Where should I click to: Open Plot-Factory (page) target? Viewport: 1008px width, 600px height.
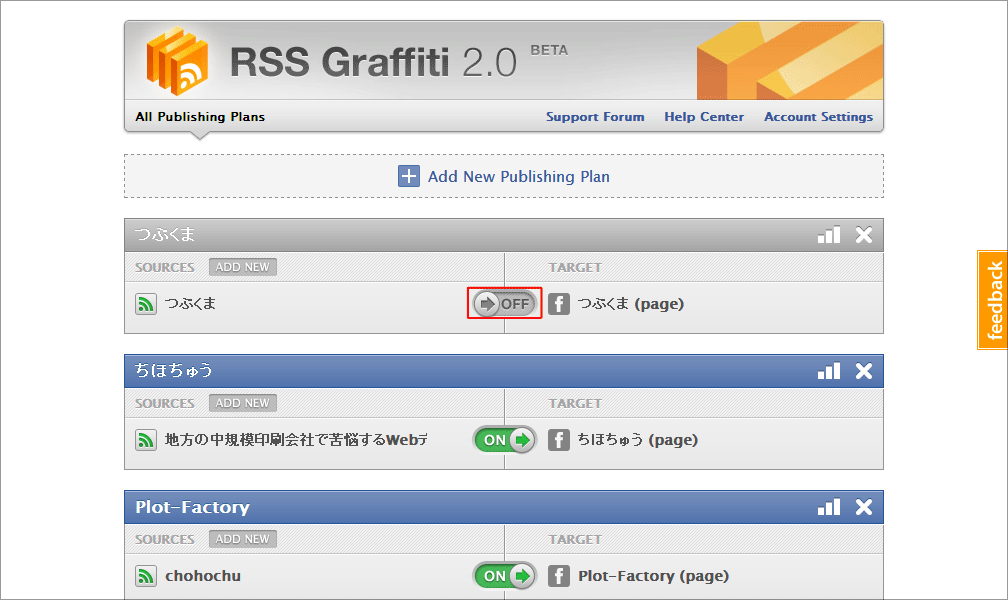pos(653,576)
